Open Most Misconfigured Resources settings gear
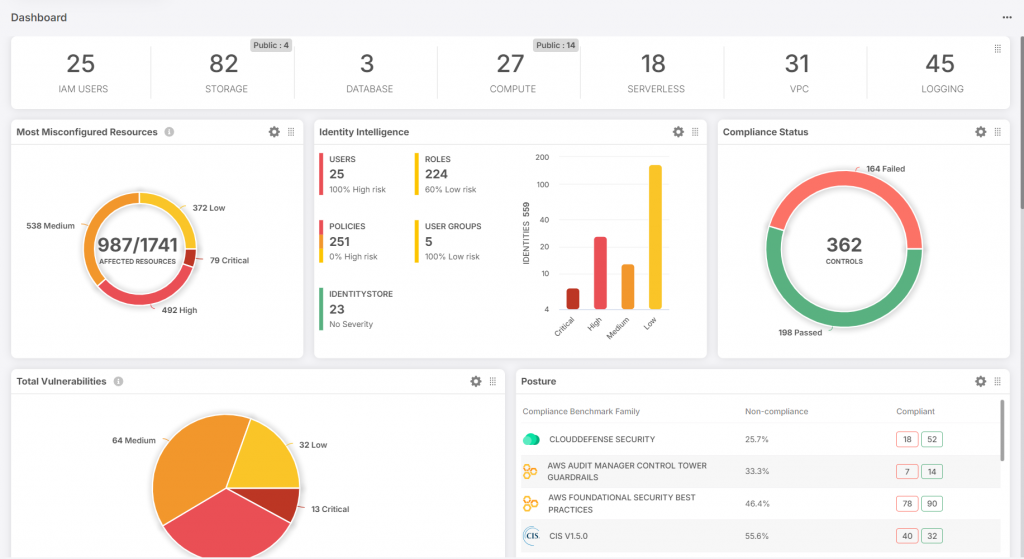Image resolution: width=1024 pixels, height=559 pixels. 274,132
